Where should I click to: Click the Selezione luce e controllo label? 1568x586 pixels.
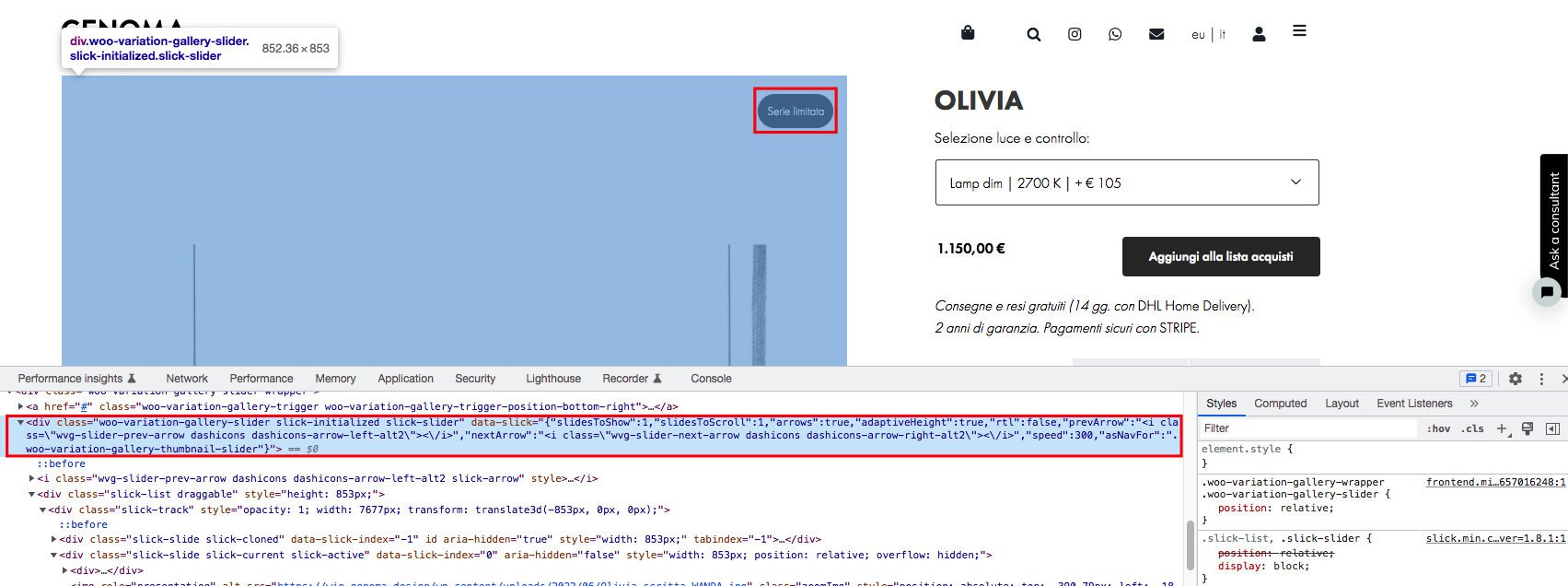tap(1012, 138)
